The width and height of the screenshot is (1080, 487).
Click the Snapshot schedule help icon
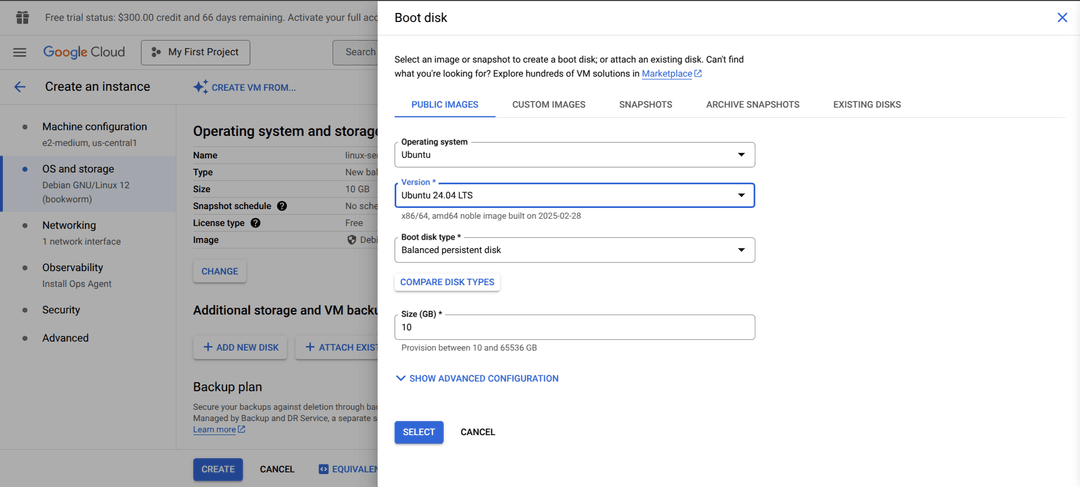(x=282, y=206)
